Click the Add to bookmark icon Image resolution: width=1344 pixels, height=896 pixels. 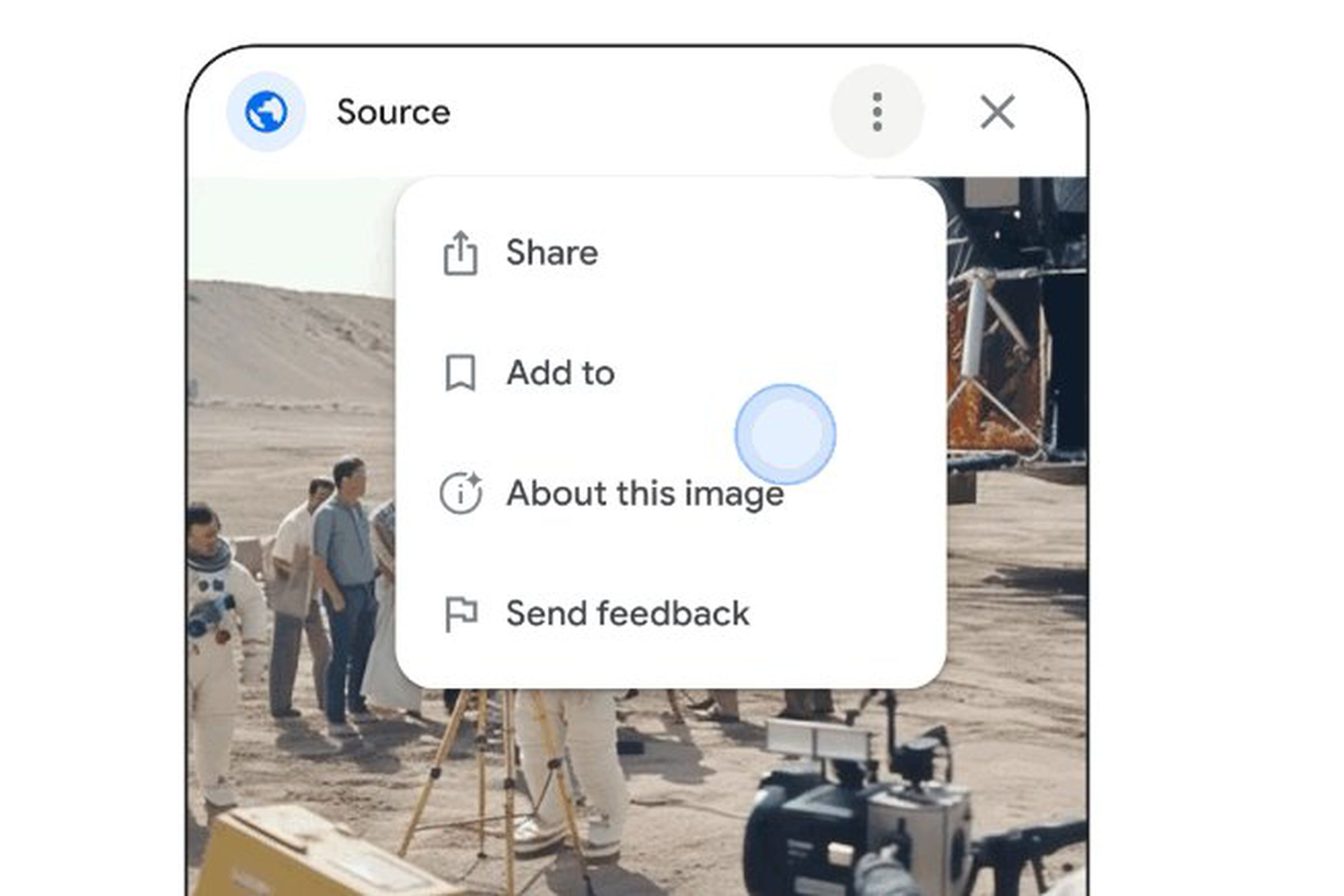[x=460, y=374]
